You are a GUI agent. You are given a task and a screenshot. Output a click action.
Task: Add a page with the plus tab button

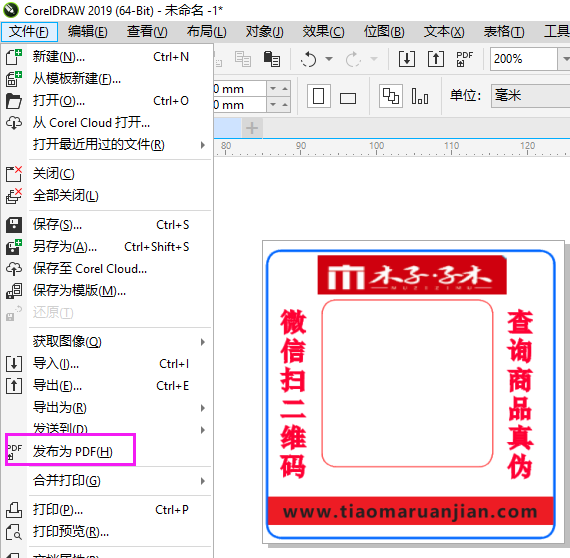tap(252, 128)
